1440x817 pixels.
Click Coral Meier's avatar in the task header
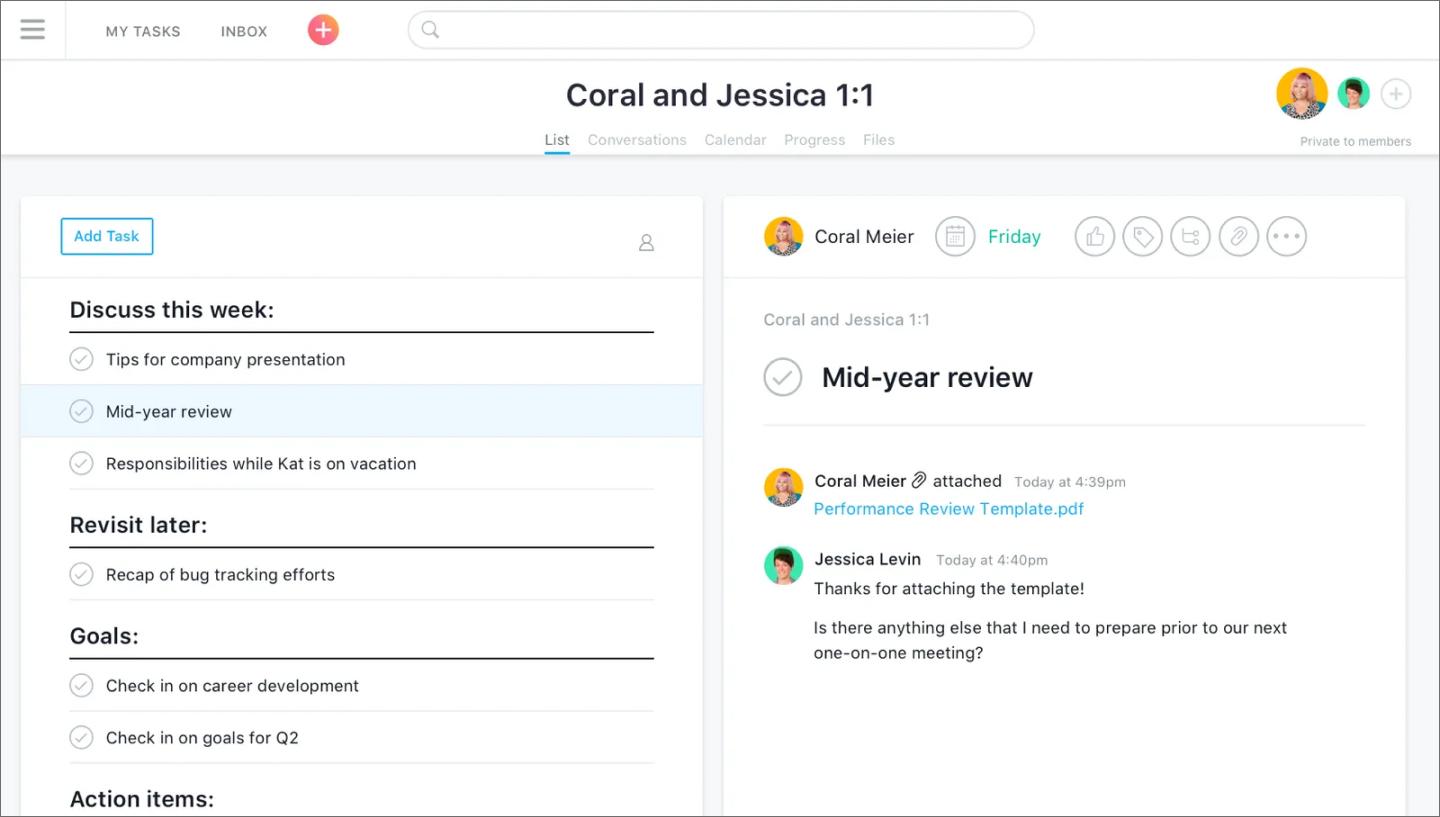[784, 237]
